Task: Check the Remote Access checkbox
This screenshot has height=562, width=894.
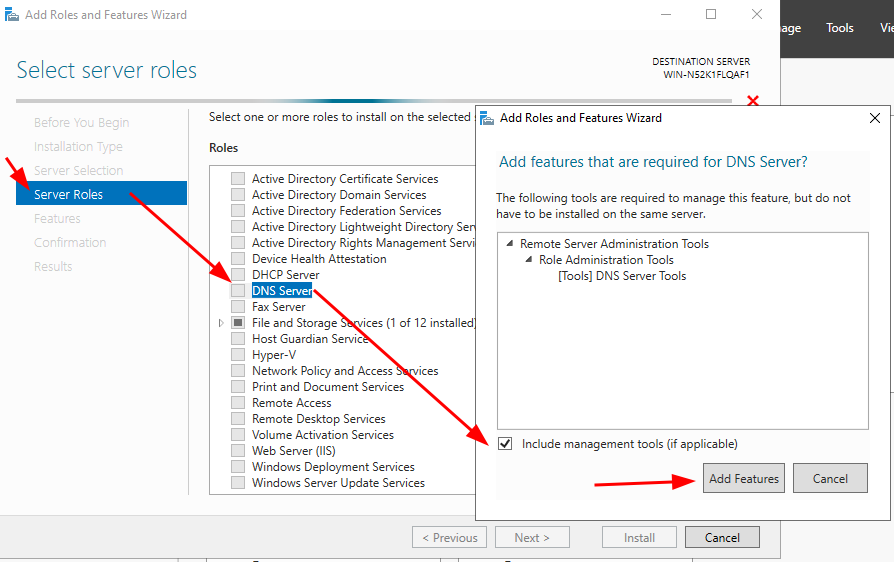Action: (238, 403)
